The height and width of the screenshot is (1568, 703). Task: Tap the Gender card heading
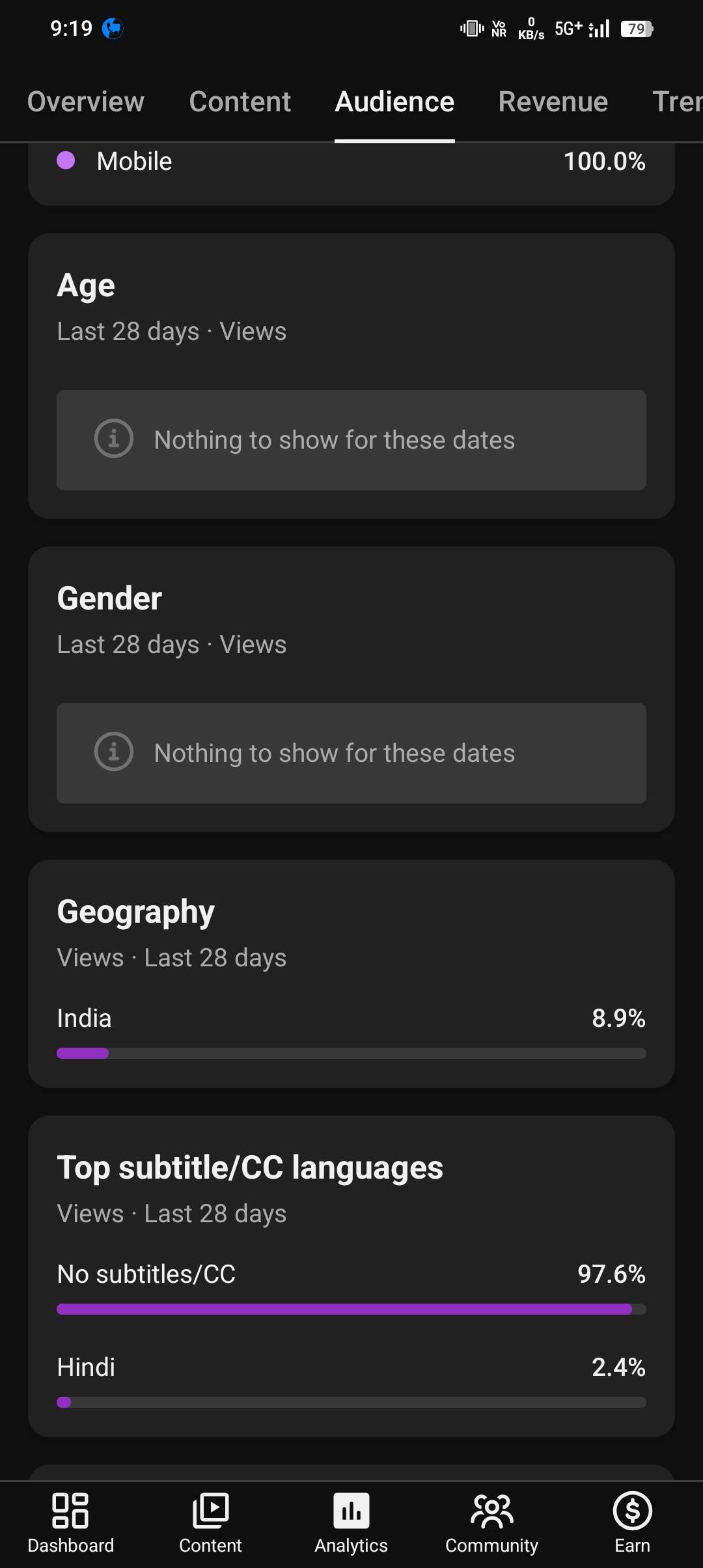tap(109, 598)
